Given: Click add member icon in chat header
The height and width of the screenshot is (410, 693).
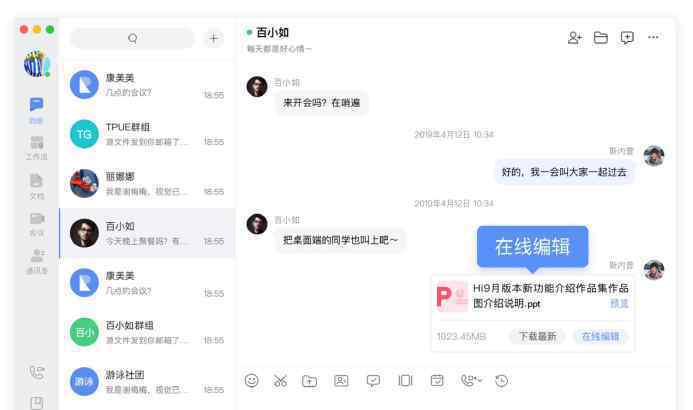Looking at the screenshot, I should click(x=575, y=38).
